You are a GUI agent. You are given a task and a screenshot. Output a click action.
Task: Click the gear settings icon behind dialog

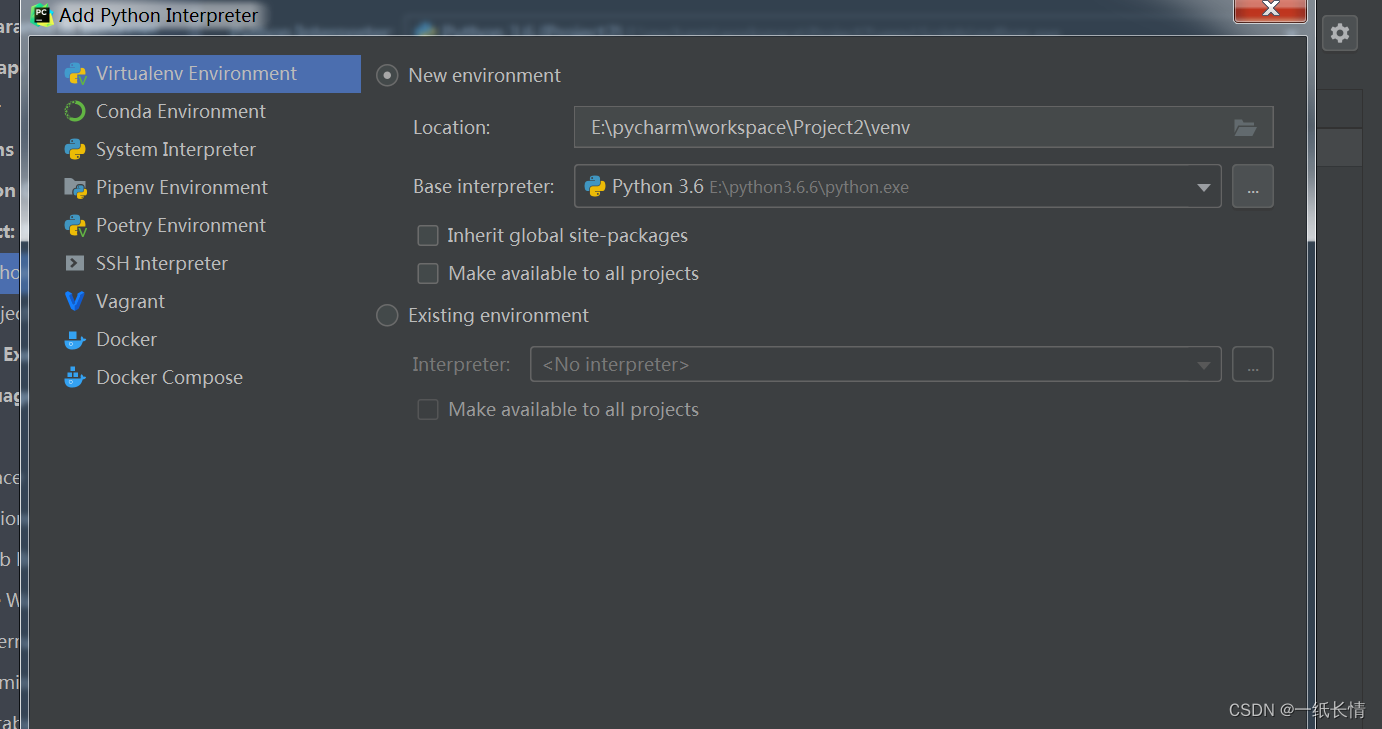[x=1340, y=33]
